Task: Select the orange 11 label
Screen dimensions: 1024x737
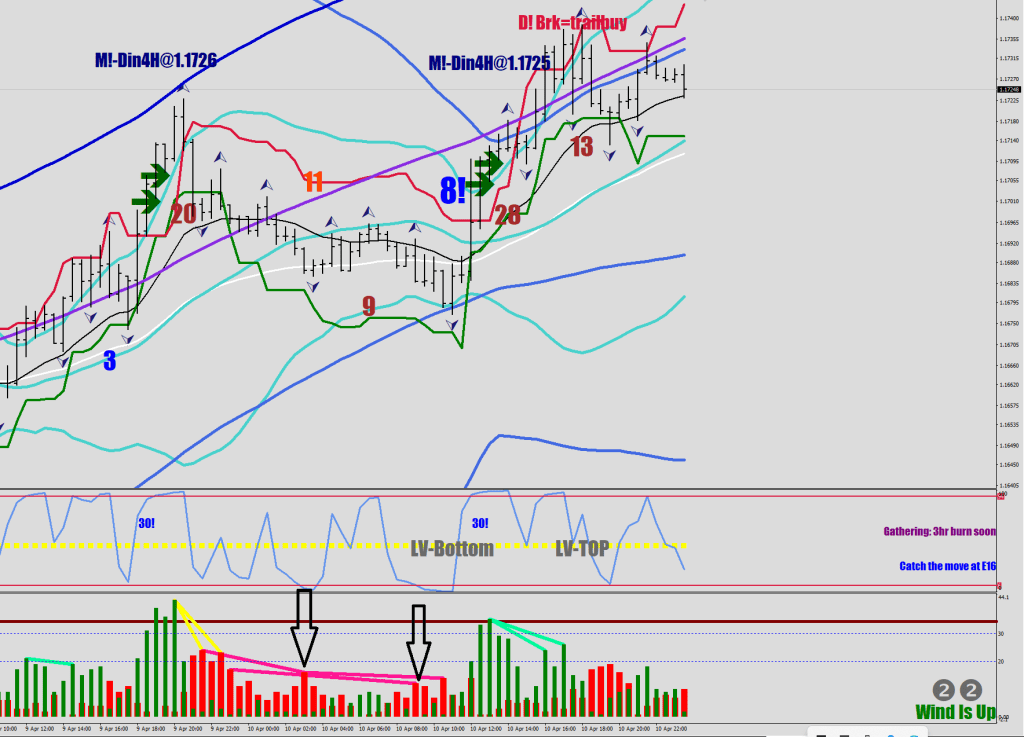Action: pos(313,181)
